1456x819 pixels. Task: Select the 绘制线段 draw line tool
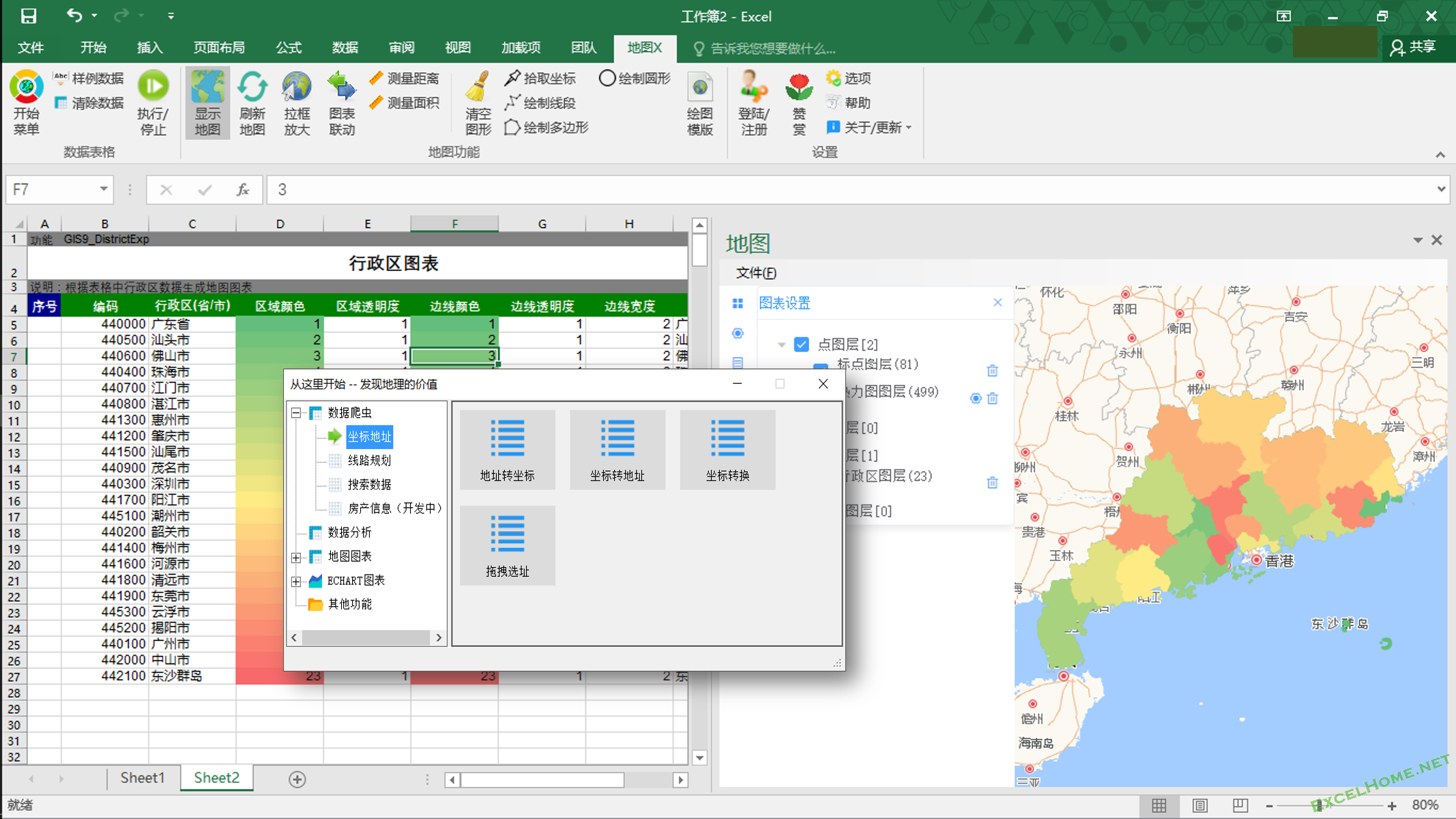tap(540, 103)
